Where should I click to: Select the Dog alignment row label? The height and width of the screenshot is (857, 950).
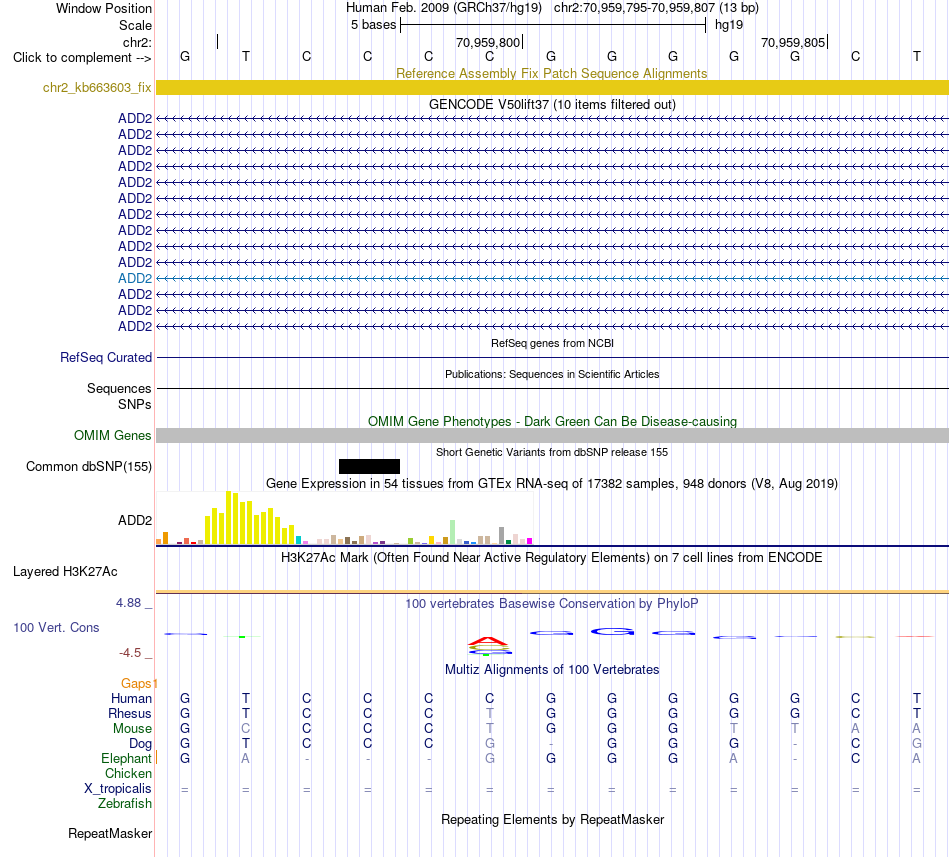point(140,743)
